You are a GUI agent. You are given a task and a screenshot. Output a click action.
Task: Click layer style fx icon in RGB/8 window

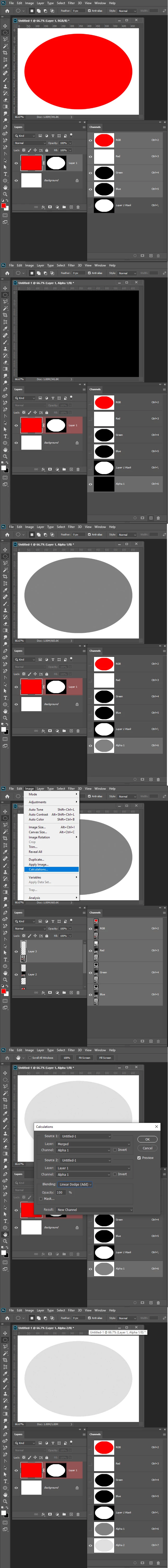(x=43, y=207)
